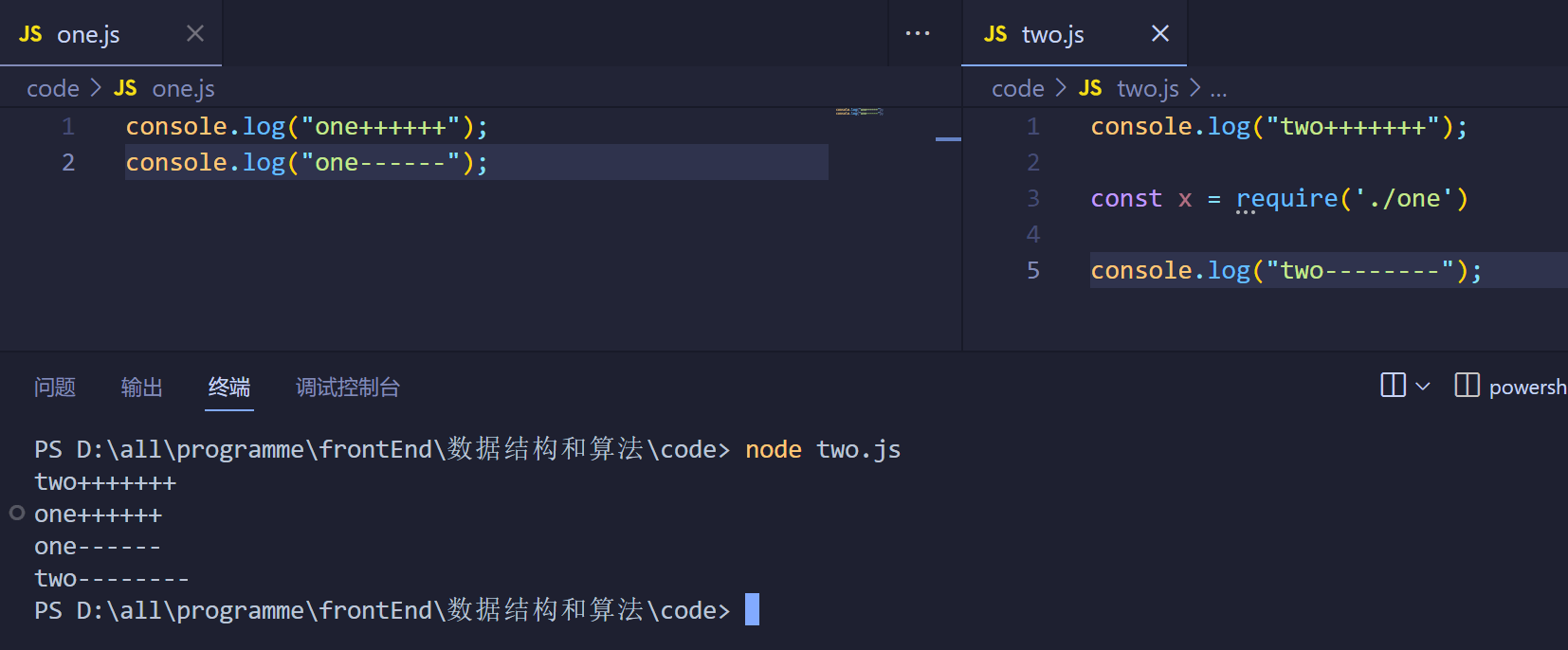1568x650 pixels.
Task: Close the two.js editor tab
Action: [1159, 34]
